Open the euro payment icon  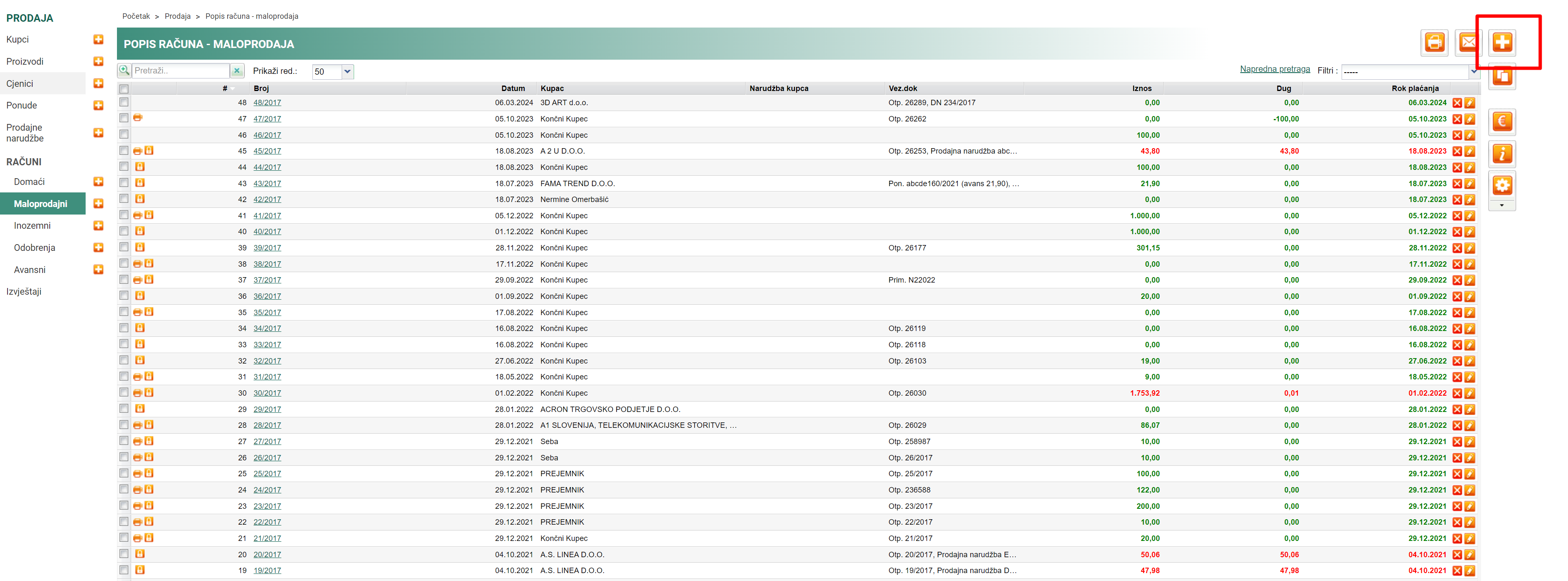coord(1502,122)
